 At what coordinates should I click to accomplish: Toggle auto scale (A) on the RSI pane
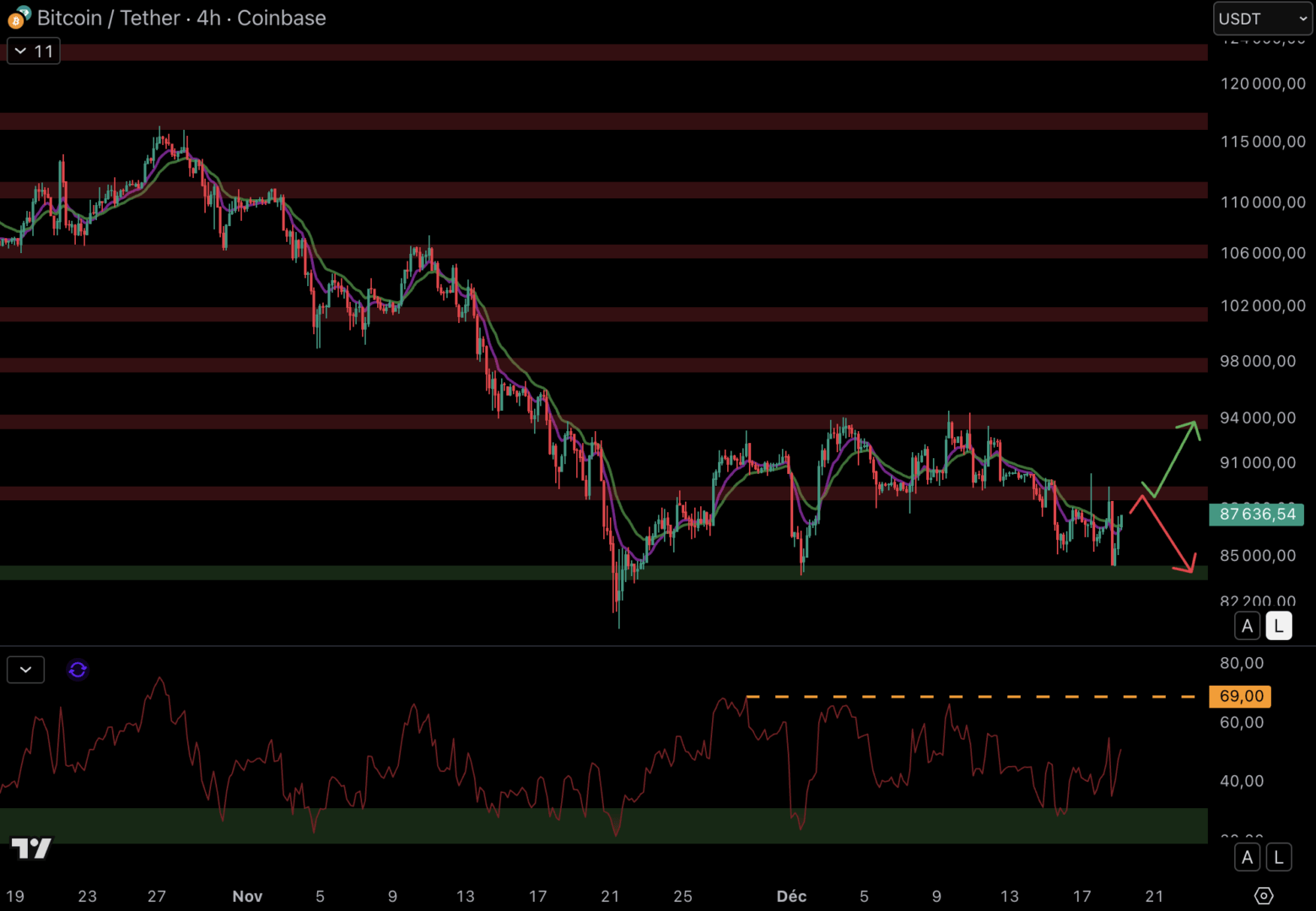tap(1247, 858)
